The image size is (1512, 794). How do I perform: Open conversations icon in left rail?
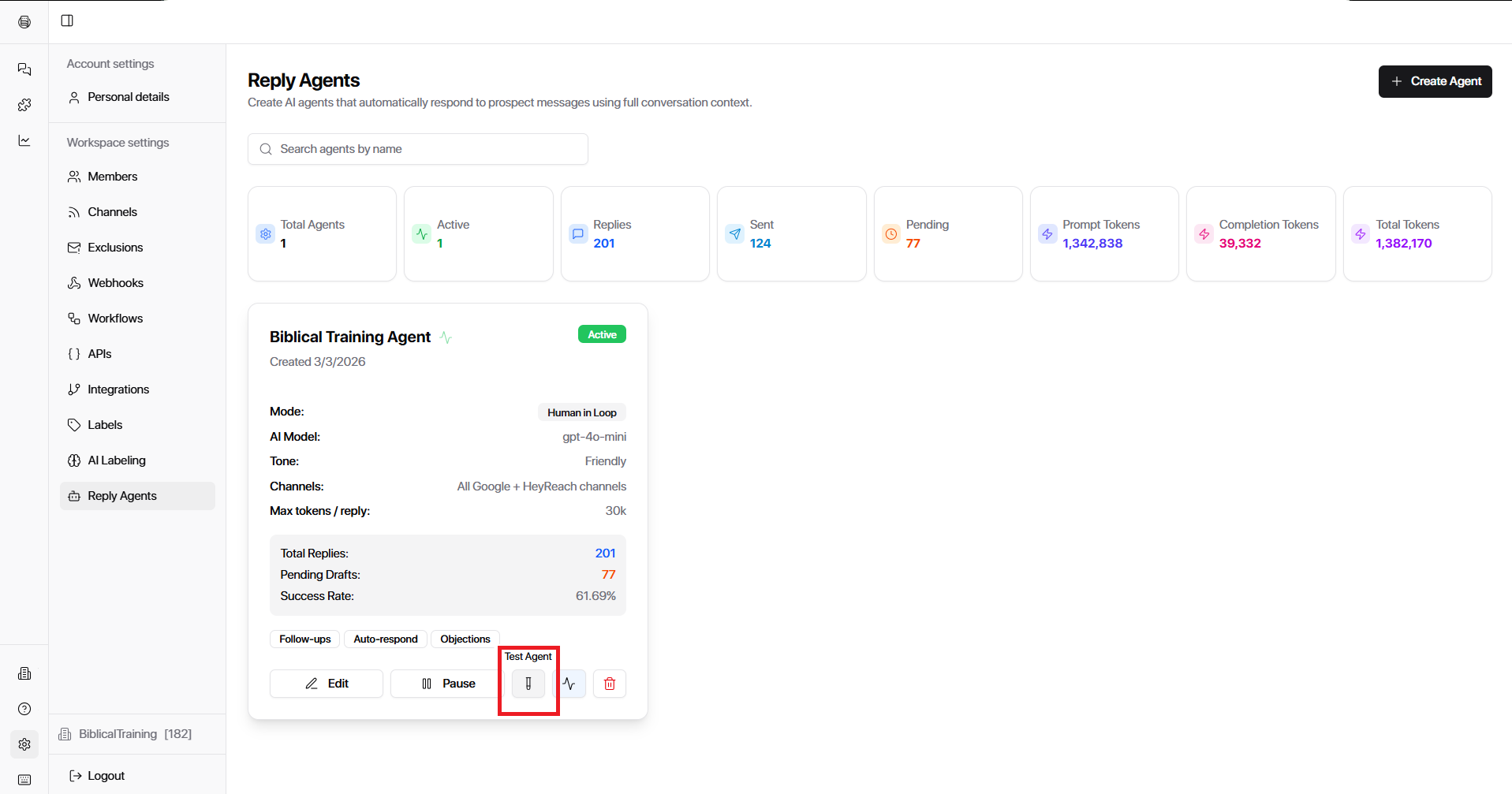(24, 69)
